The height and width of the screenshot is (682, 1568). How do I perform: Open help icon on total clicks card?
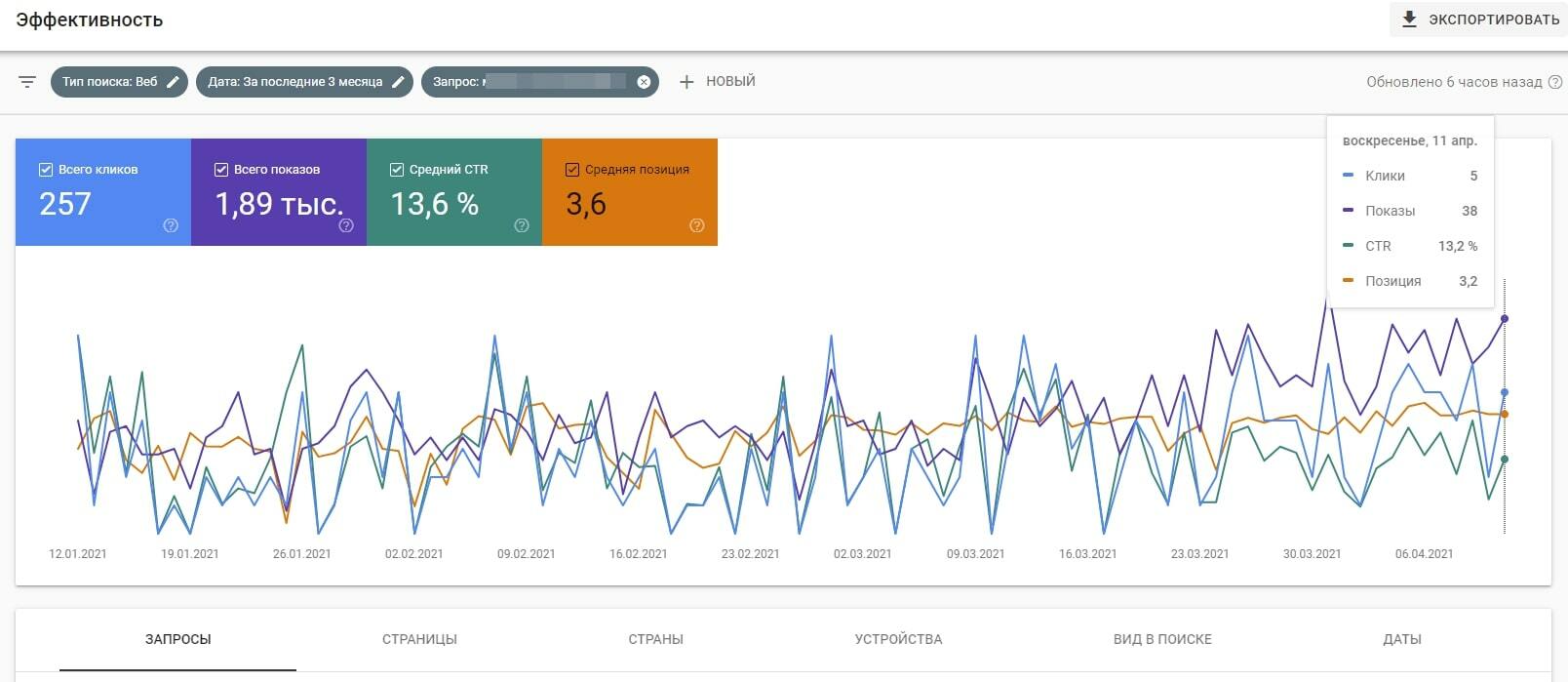171,225
